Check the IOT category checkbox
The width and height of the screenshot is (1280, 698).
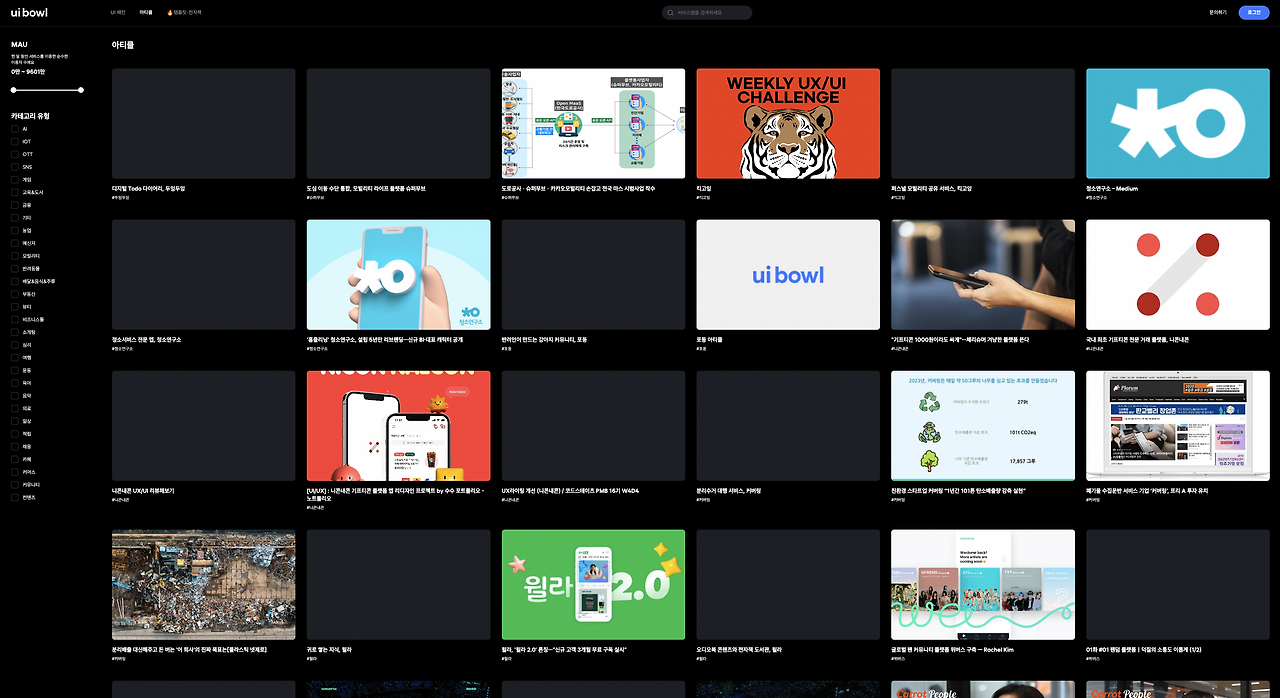pyautogui.click(x=14, y=142)
